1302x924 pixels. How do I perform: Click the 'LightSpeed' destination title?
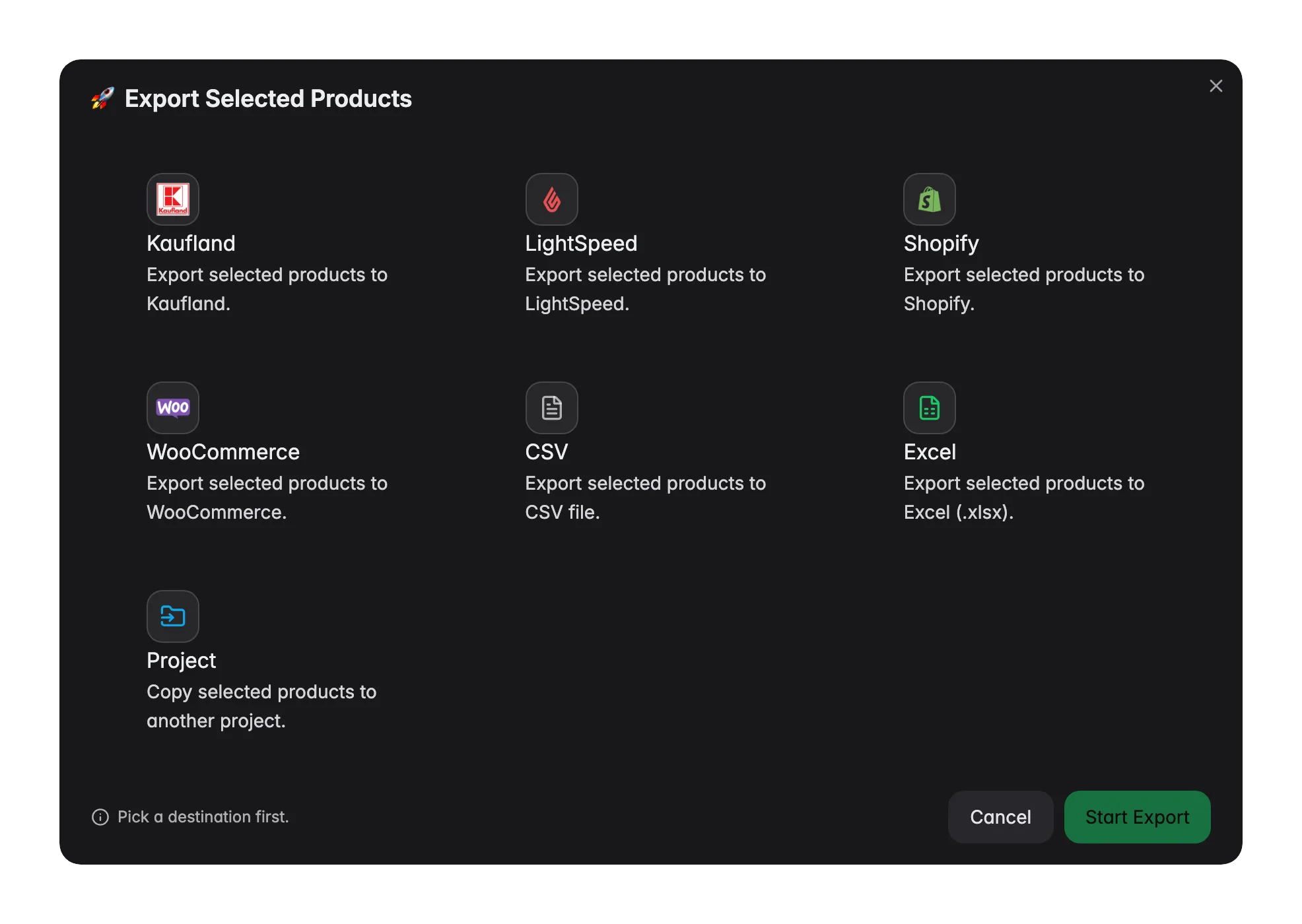coord(581,244)
